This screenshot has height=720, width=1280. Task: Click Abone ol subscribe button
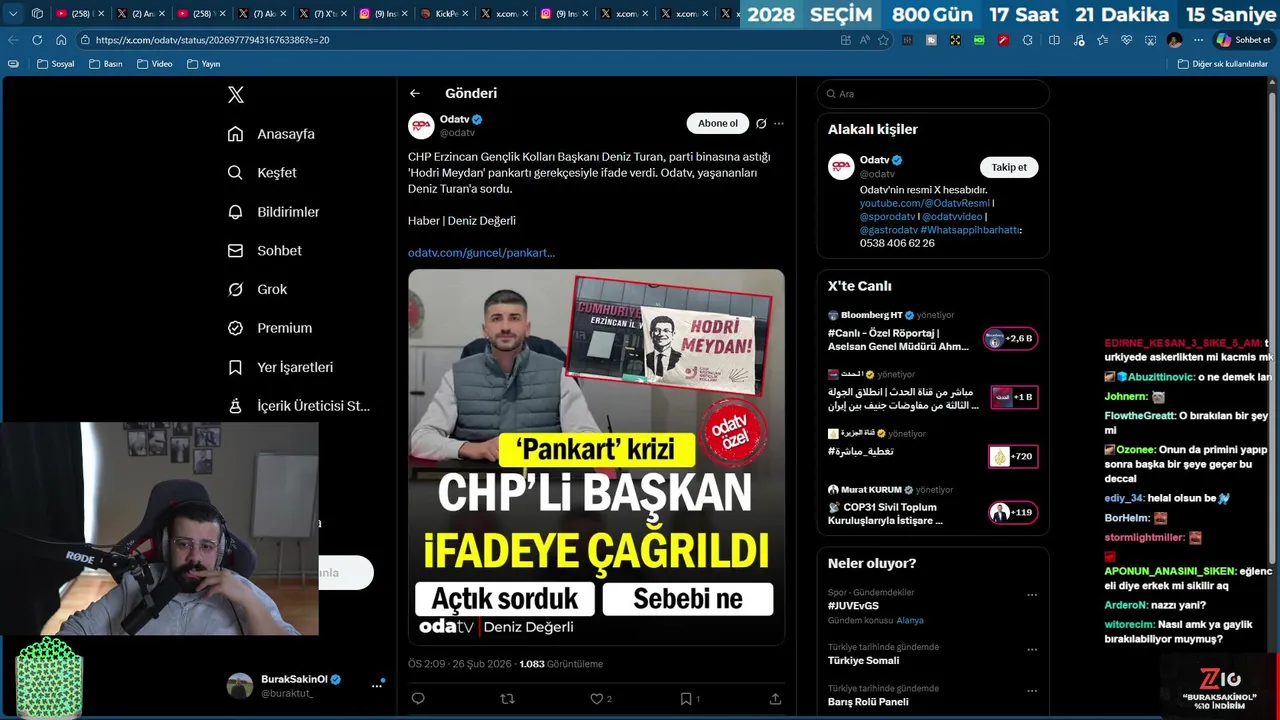coord(718,124)
